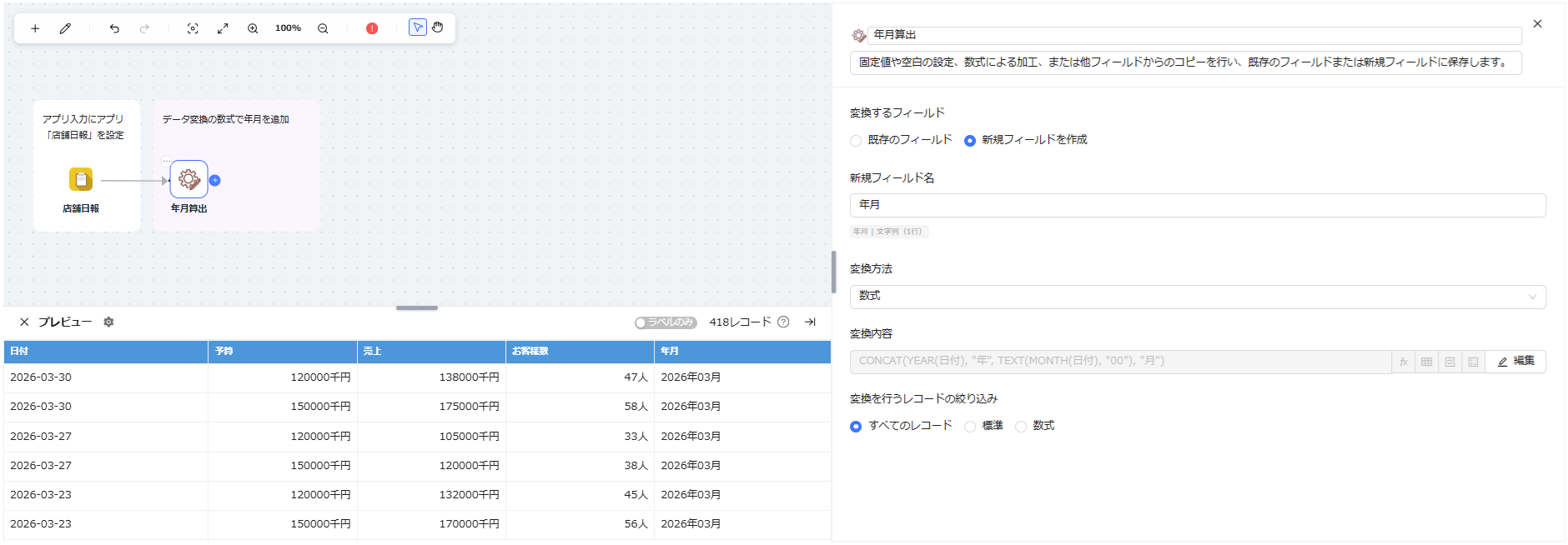Click the help icon beside 418レコード
The height and width of the screenshot is (545, 1568).
pyautogui.click(x=783, y=322)
